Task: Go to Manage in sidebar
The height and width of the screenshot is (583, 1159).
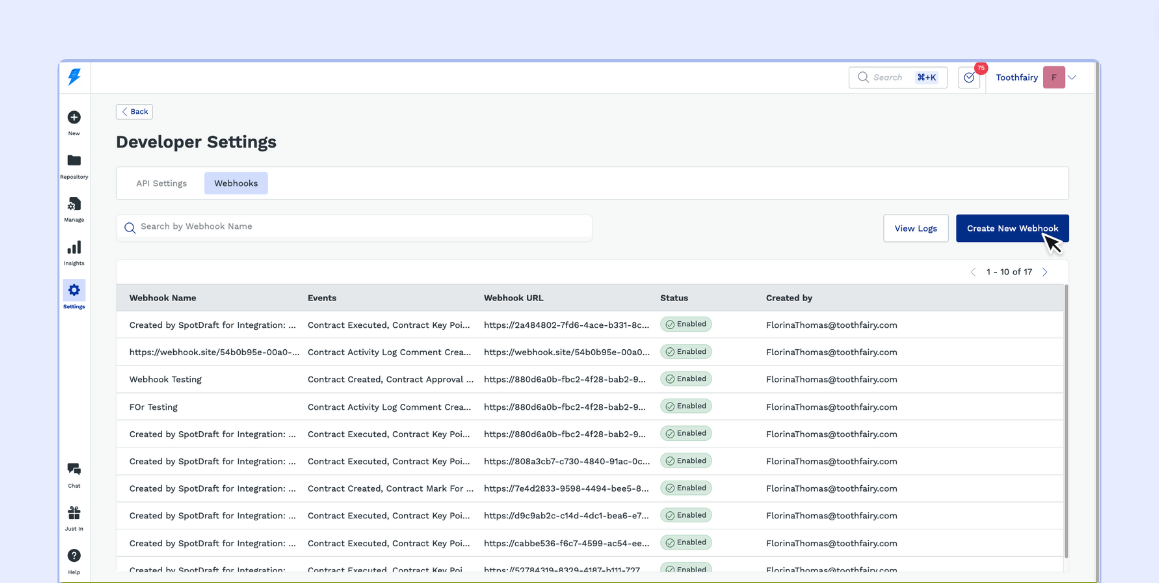Action: click(74, 205)
